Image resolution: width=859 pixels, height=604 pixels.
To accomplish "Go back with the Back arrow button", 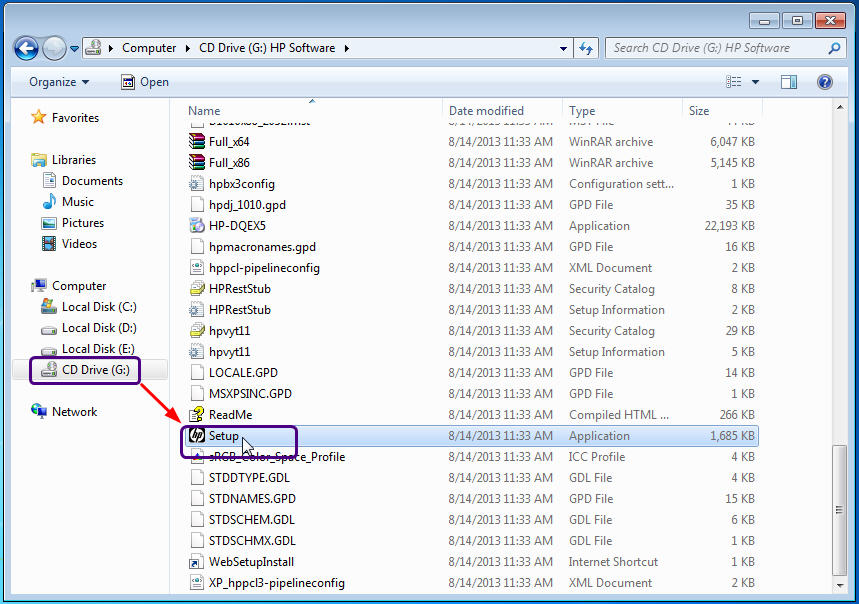I will 26,48.
